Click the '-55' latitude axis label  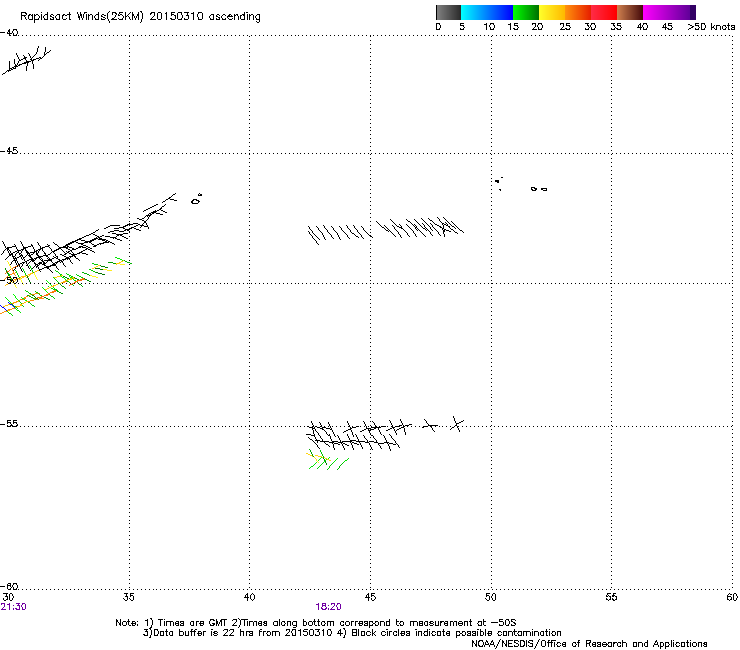[x=9, y=423]
